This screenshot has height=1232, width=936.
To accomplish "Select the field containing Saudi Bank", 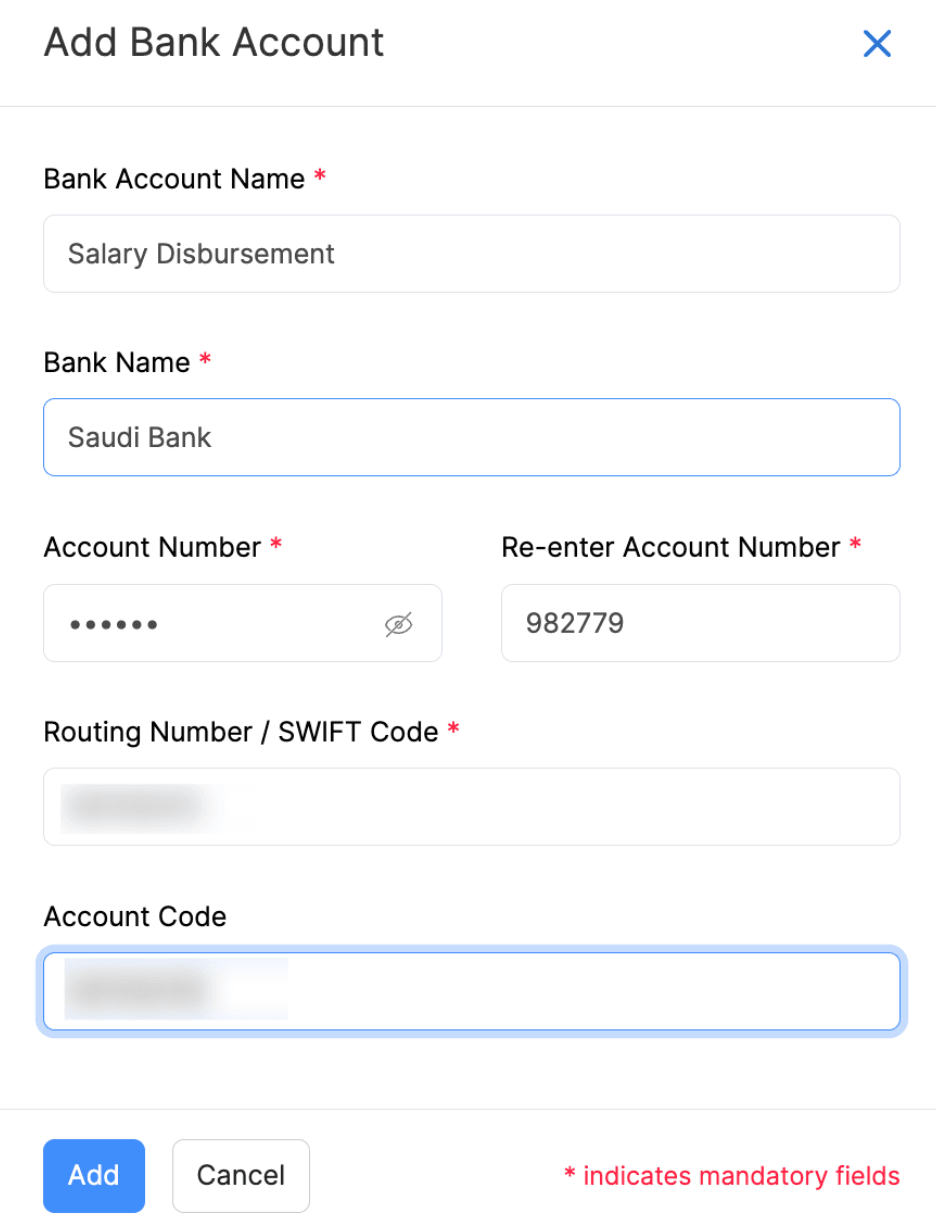I will point(470,437).
